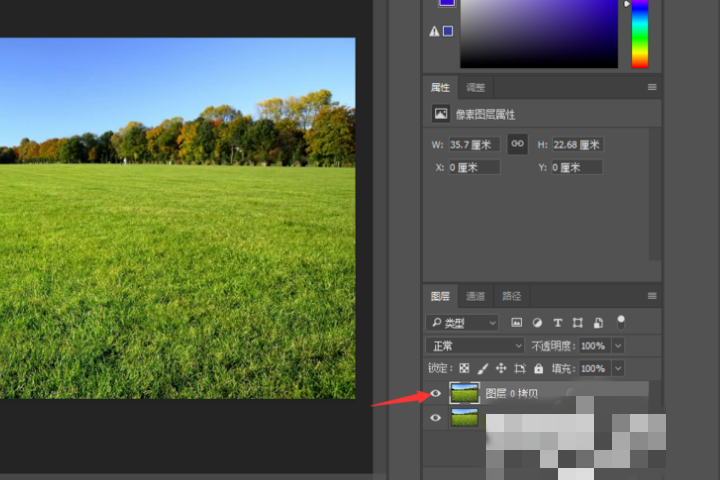Screen dimensions: 720x480
Task: Open the 正常 blend mode dropdown
Action: click(x=475, y=345)
